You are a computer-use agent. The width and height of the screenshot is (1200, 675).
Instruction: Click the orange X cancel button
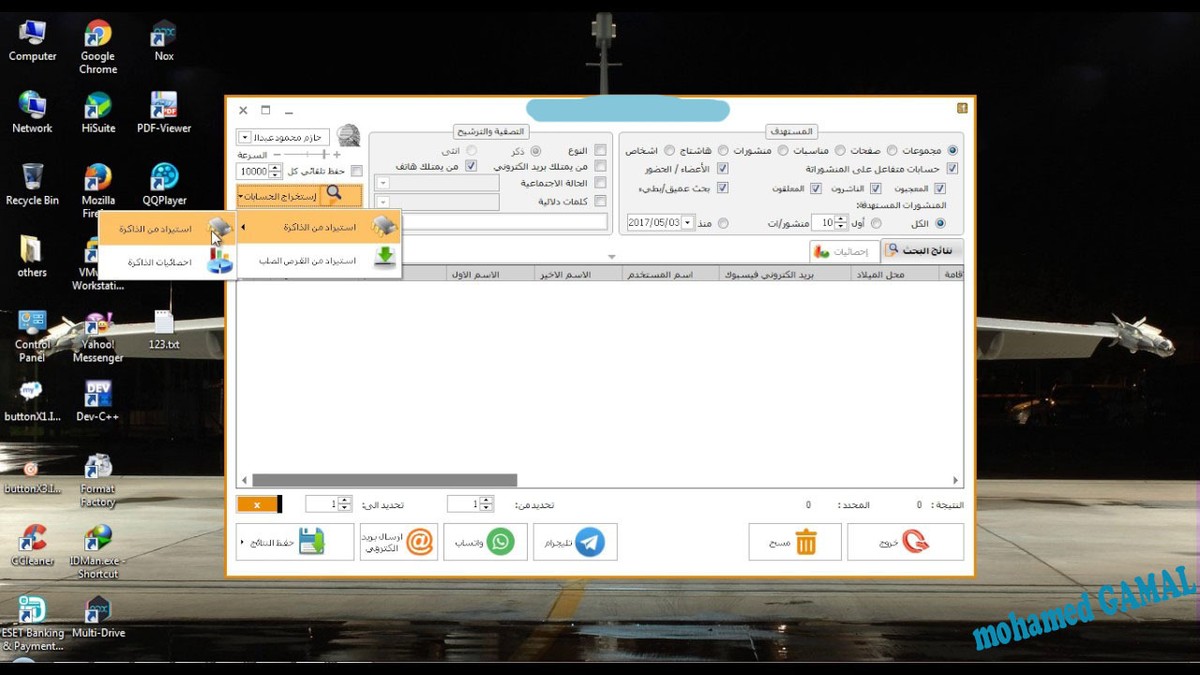(x=258, y=504)
